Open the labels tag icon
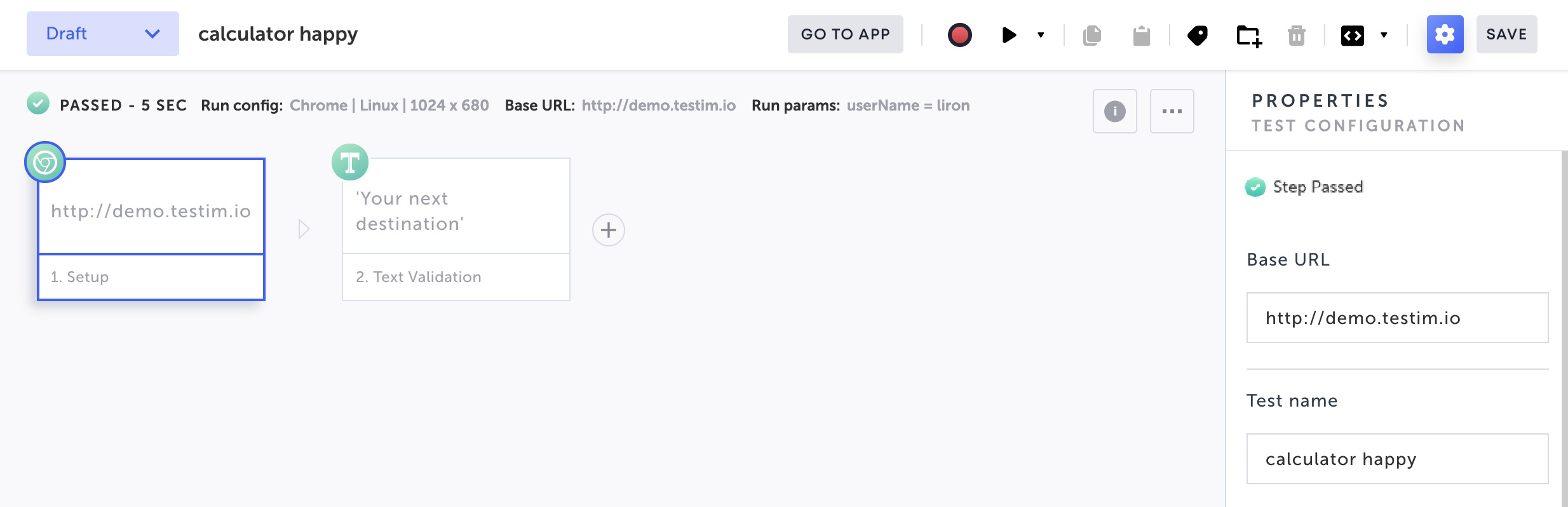The width and height of the screenshot is (1568, 507). click(1198, 35)
